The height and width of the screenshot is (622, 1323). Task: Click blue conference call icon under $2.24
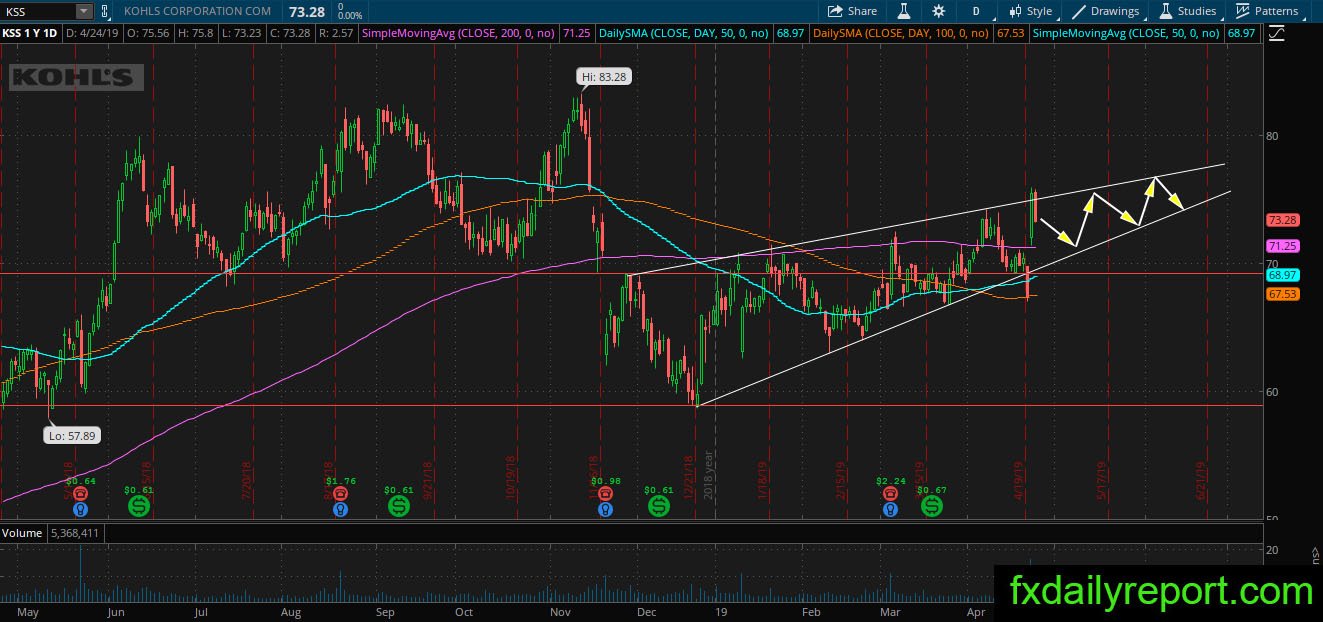point(889,508)
